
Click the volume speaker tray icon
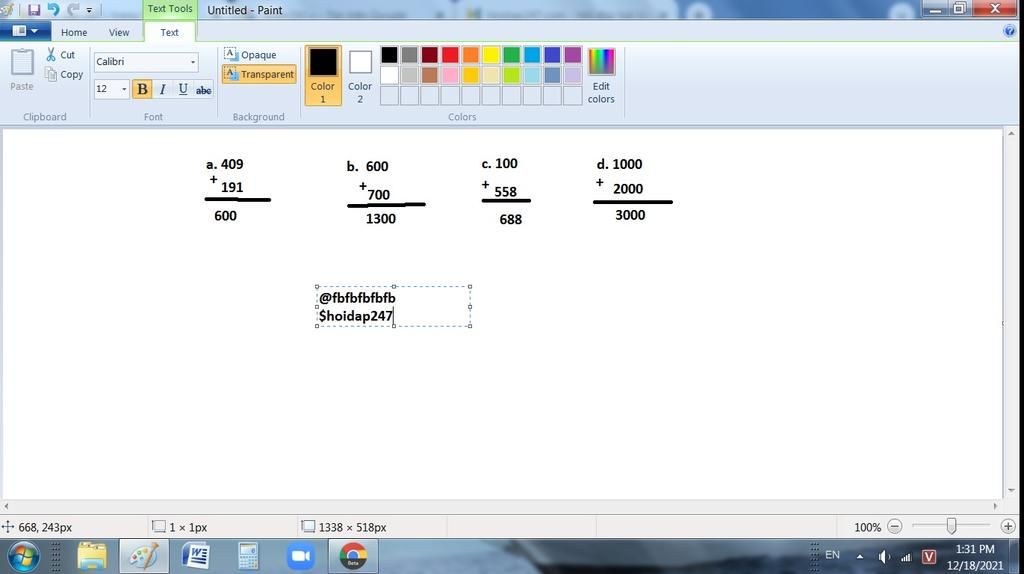(884, 557)
